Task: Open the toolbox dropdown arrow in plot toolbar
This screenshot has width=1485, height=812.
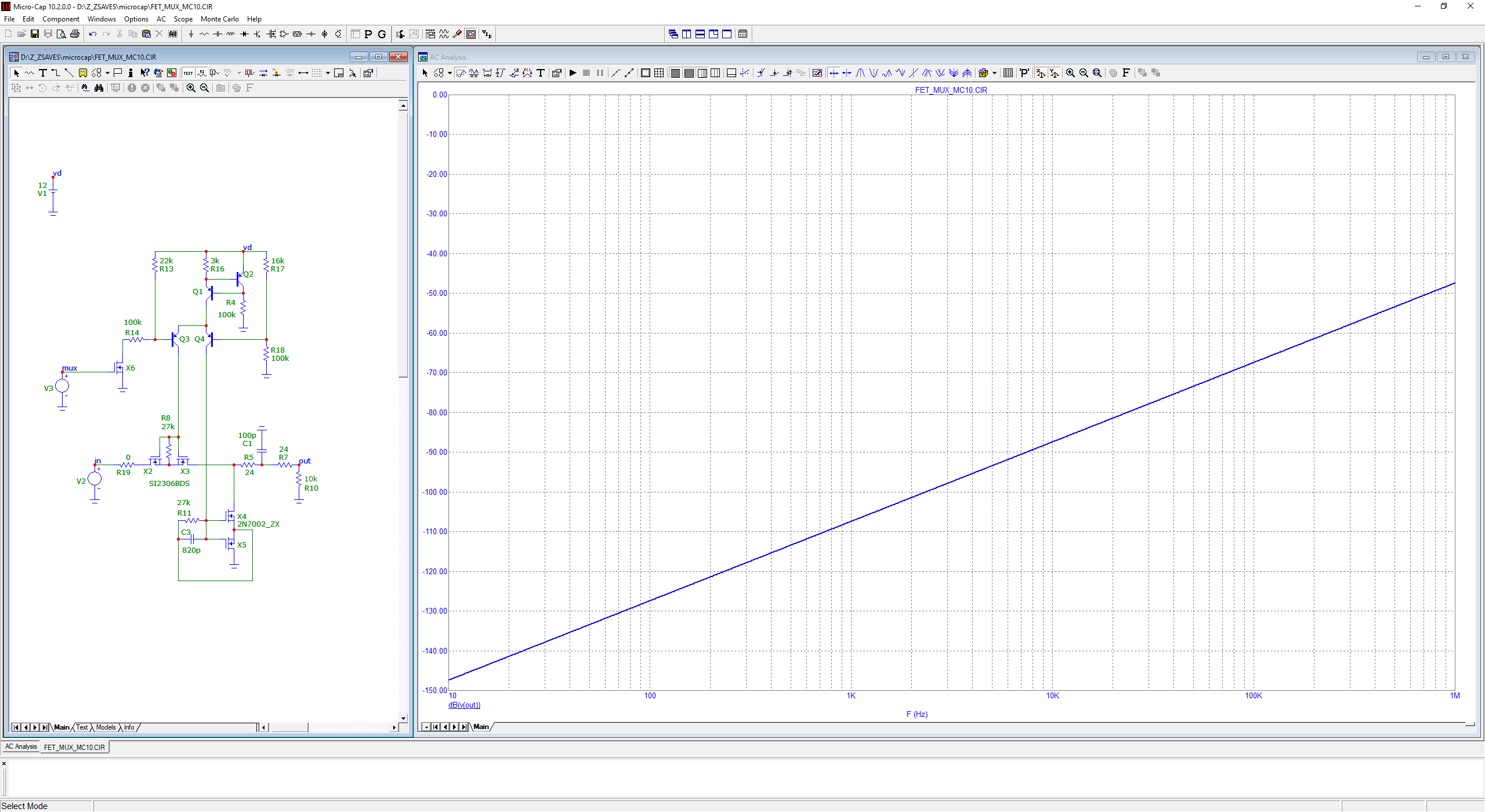Action: point(994,73)
